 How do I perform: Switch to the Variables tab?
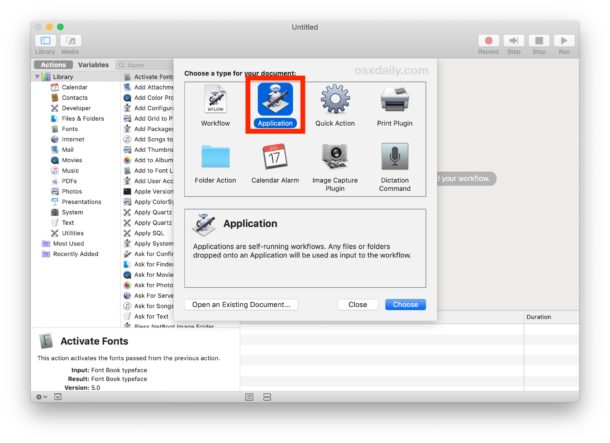[x=93, y=64]
